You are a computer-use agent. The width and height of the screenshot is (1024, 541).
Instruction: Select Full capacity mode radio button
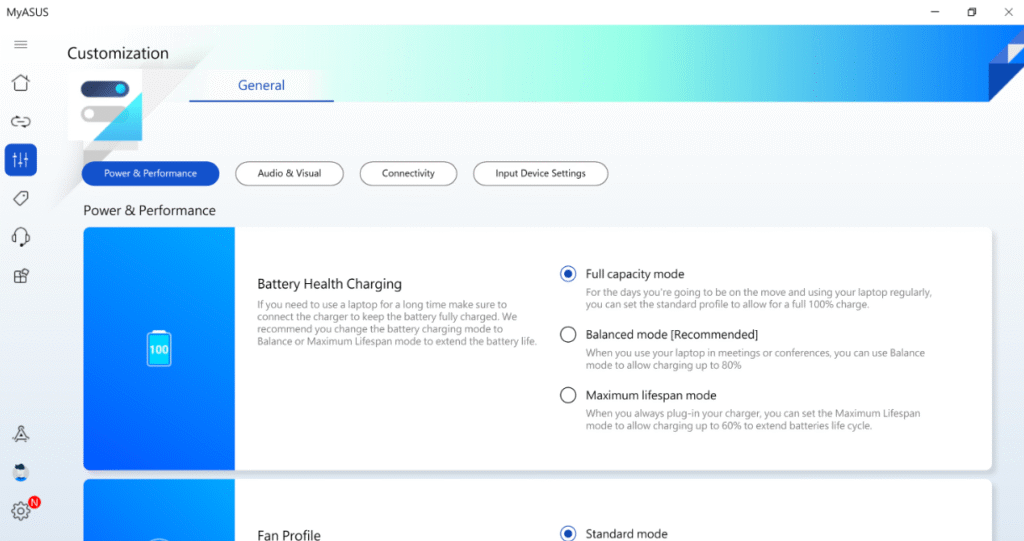click(568, 274)
